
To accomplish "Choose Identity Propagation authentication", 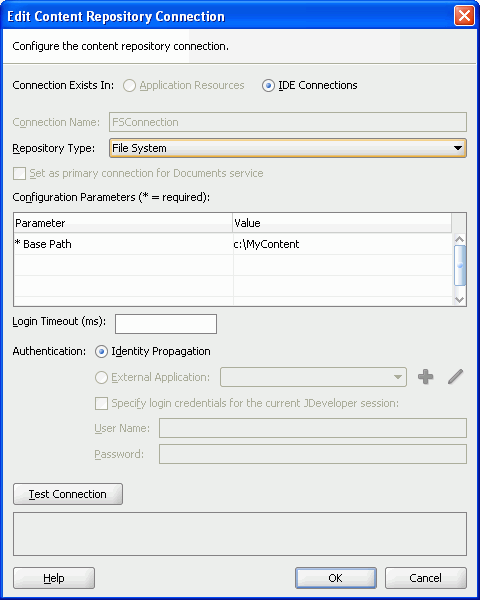I will (101, 351).
